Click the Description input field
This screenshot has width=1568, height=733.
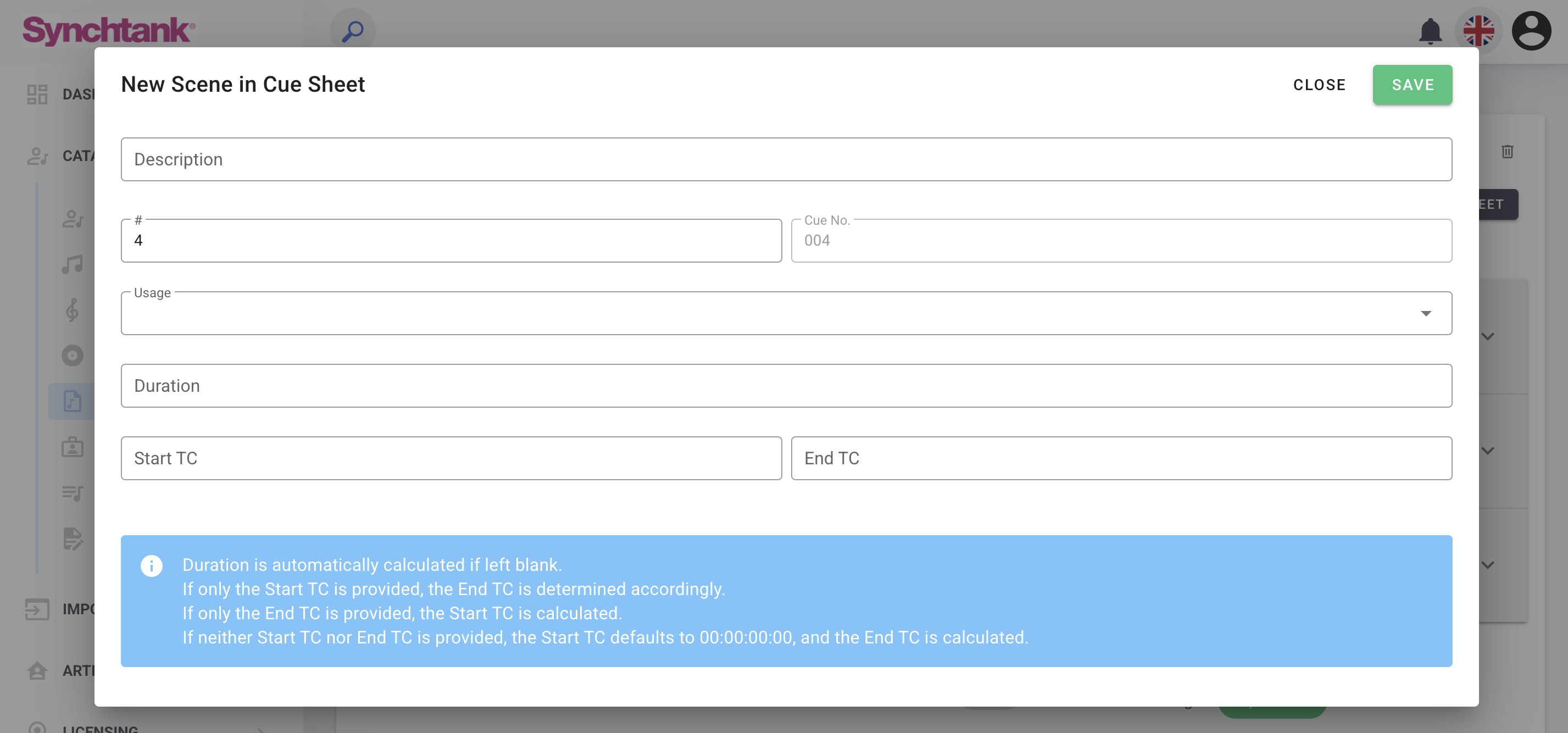tap(786, 159)
